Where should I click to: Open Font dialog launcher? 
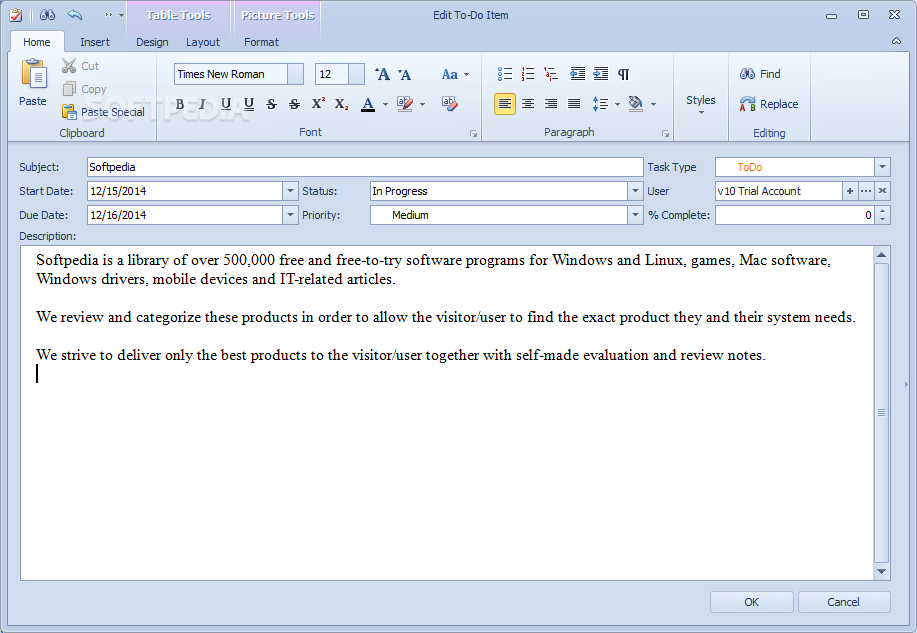(473, 133)
